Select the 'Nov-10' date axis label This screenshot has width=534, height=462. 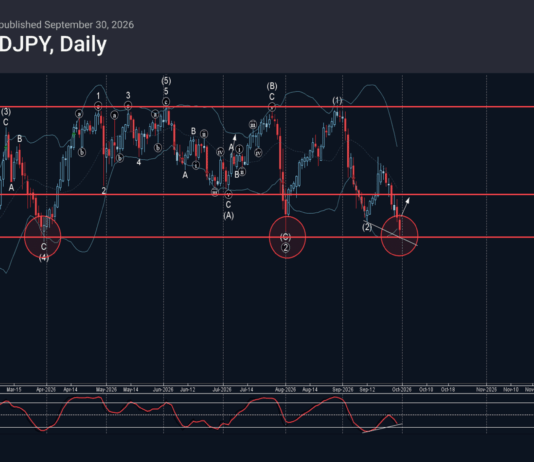[511, 389]
